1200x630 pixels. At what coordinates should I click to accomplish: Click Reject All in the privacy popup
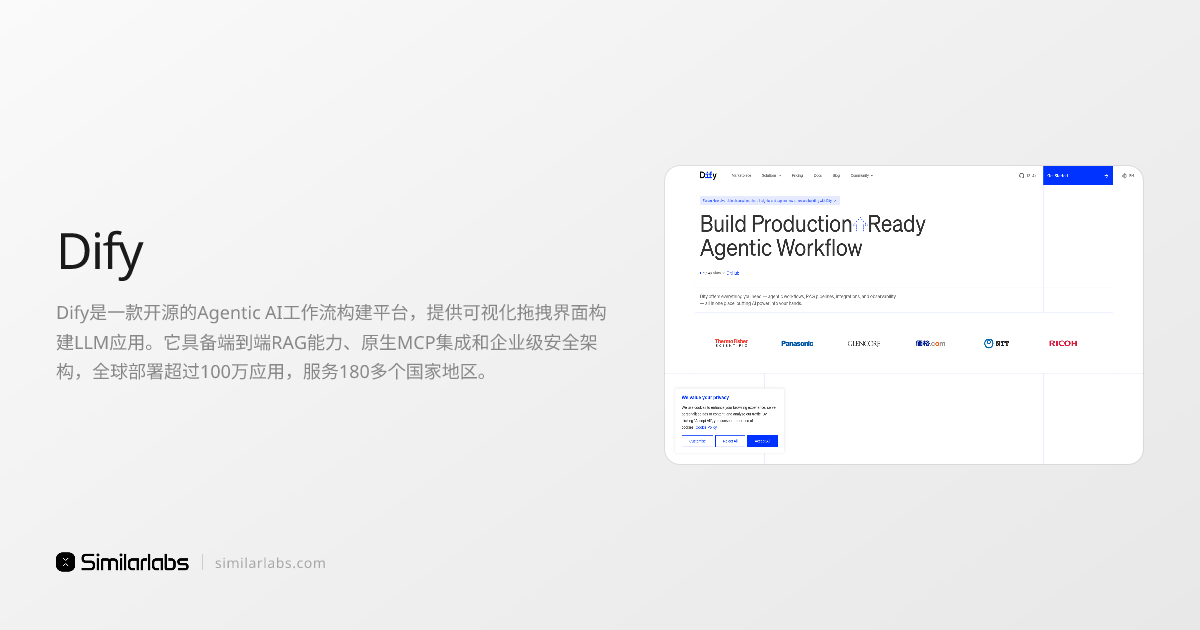point(730,441)
